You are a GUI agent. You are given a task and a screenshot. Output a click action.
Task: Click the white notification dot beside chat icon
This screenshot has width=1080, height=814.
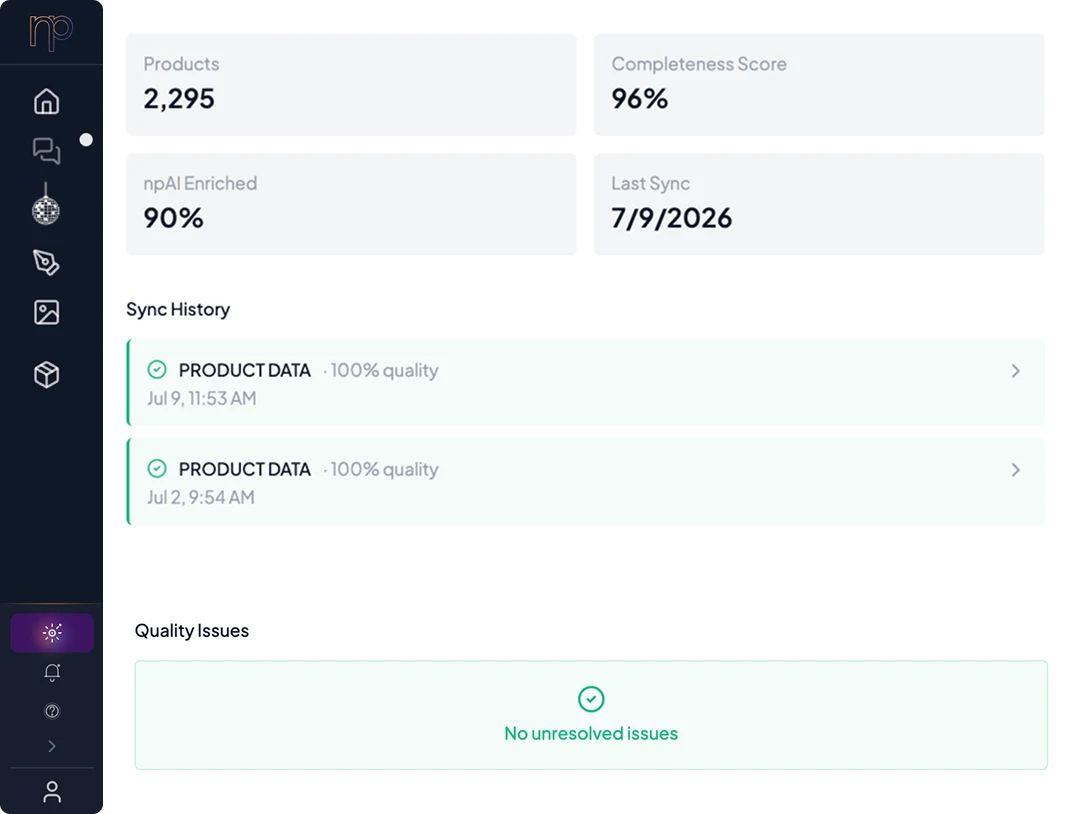(86, 140)
